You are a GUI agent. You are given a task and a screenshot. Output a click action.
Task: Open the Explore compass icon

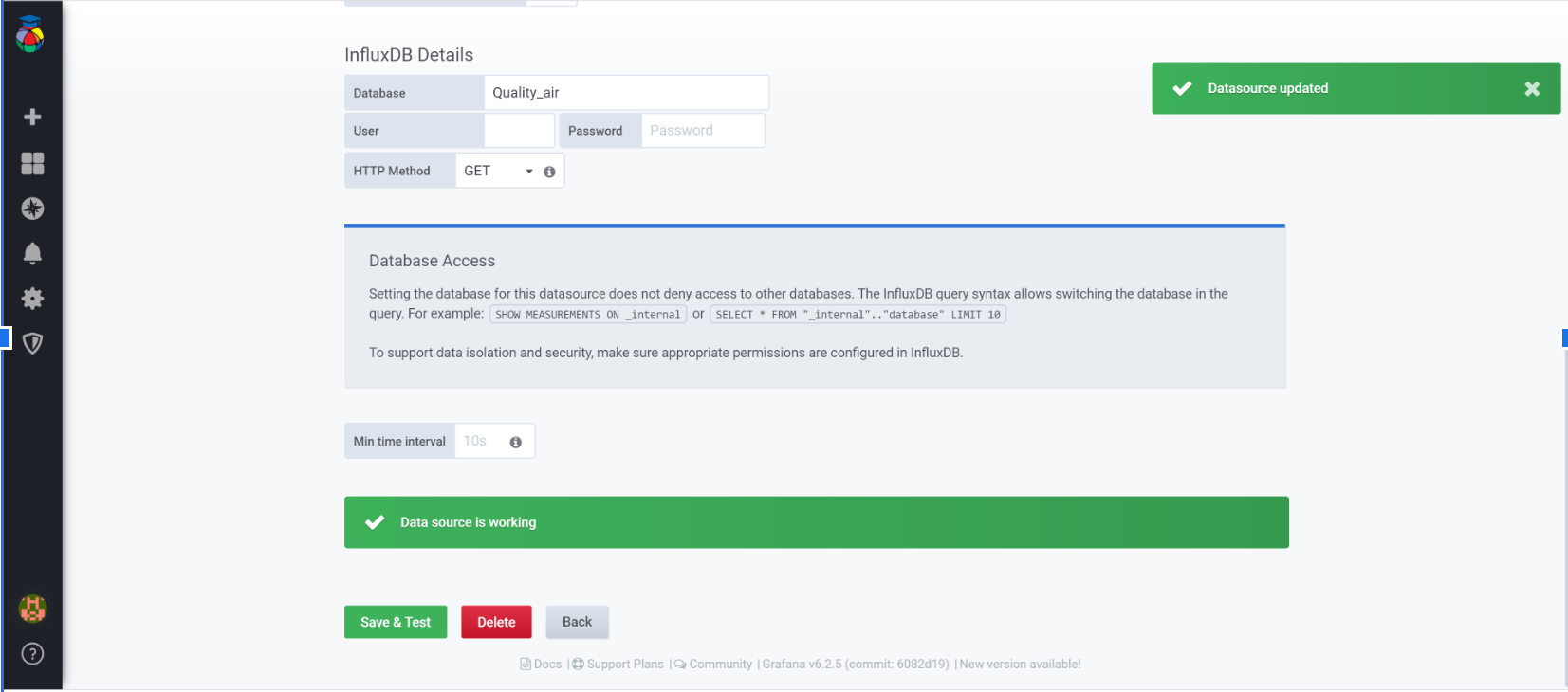click(x=32, y=209)
